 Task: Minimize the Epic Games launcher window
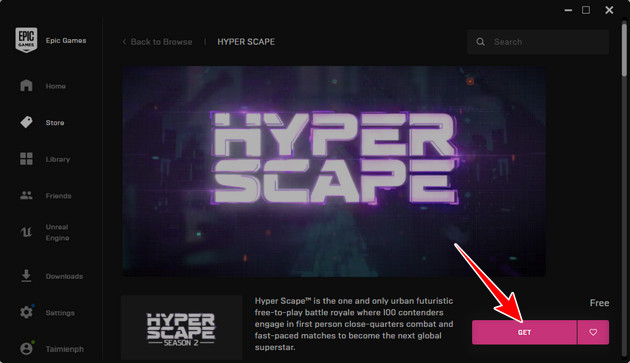(x=568, y=10)
